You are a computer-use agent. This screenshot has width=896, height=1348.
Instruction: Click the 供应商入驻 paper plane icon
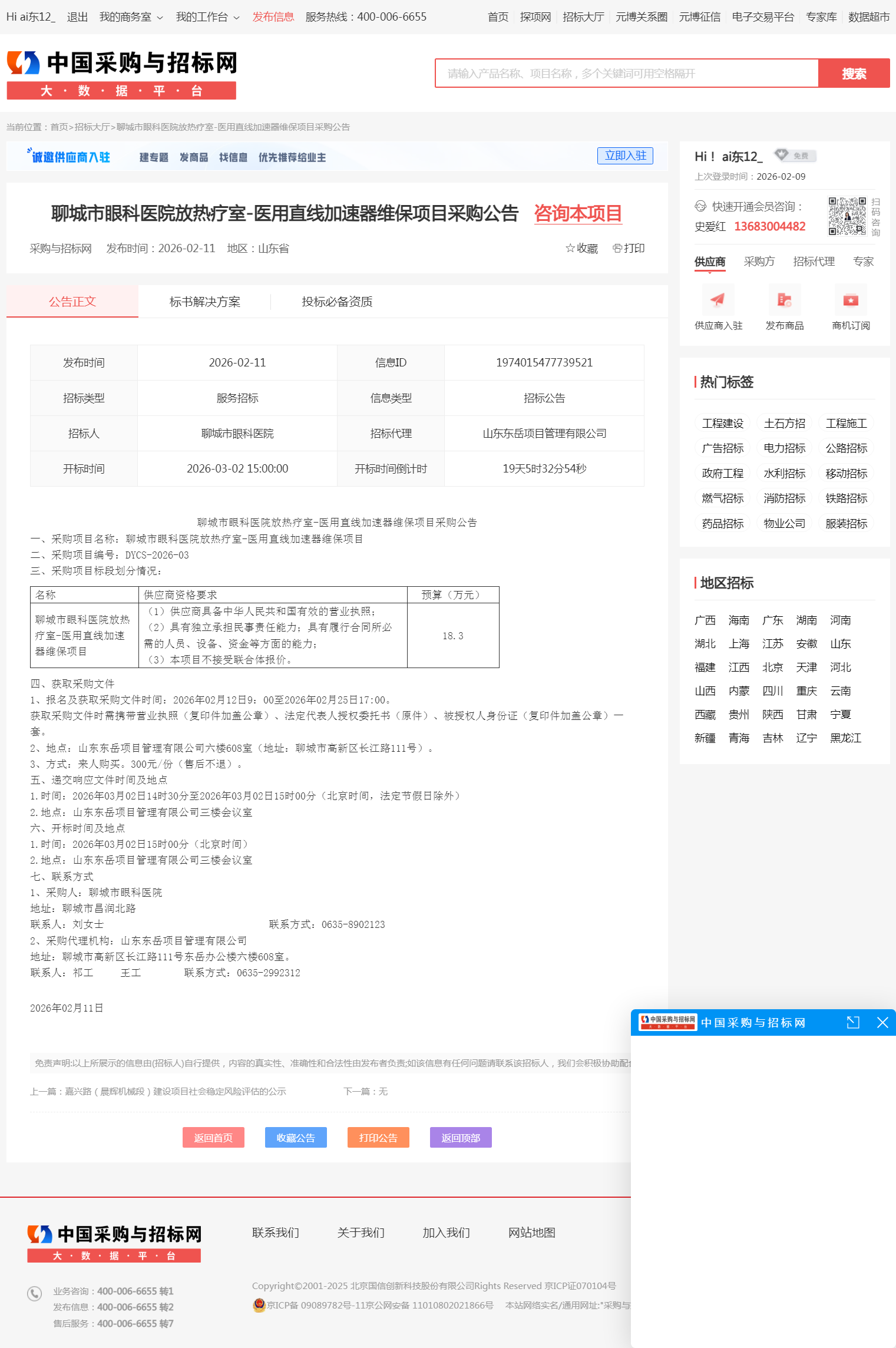click(x=718, y=300)
